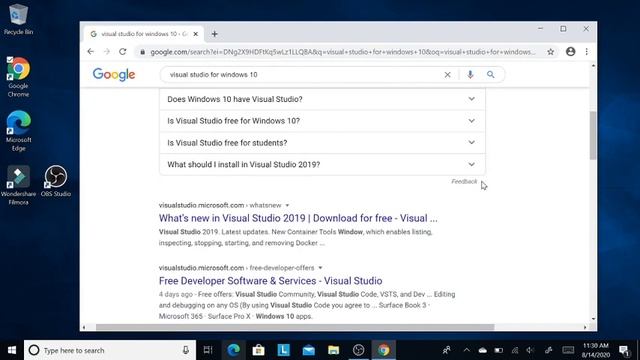This screenshot has height=360, width=640.
Task: Submit the search with the magnifier icon
Action: [491, 74]
